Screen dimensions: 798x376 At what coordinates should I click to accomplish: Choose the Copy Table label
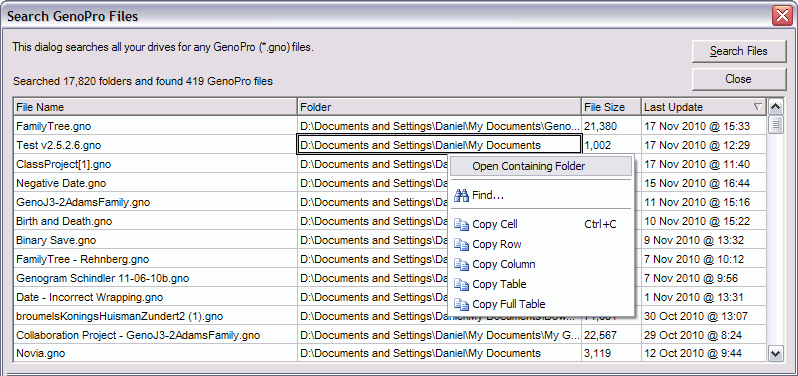point(499,284)
